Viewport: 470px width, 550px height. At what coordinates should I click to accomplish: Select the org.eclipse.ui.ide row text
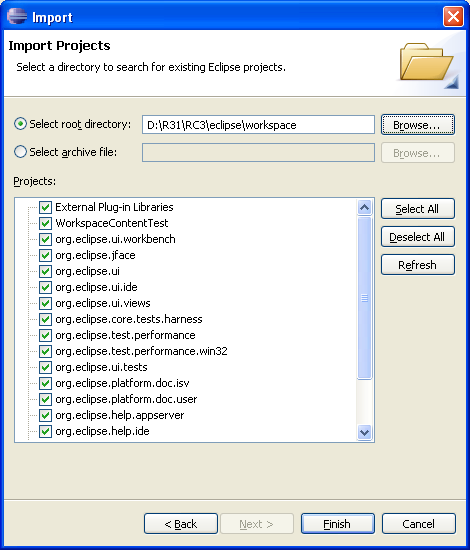(x=96, y=287)
